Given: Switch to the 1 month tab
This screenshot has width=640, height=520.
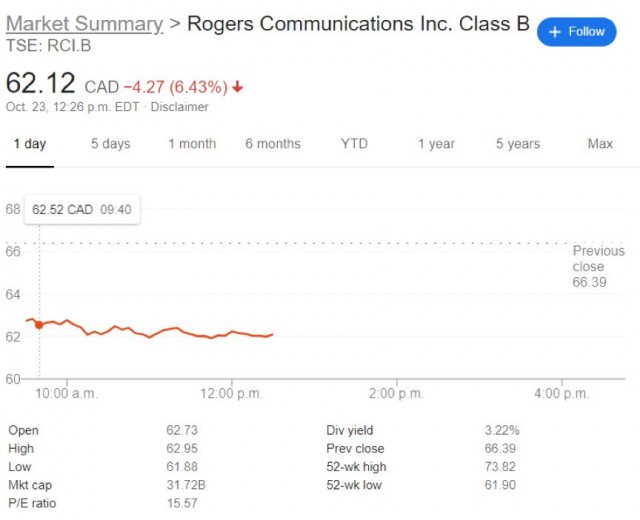Looking at the screenshot, I should click(x=192, y=144).
